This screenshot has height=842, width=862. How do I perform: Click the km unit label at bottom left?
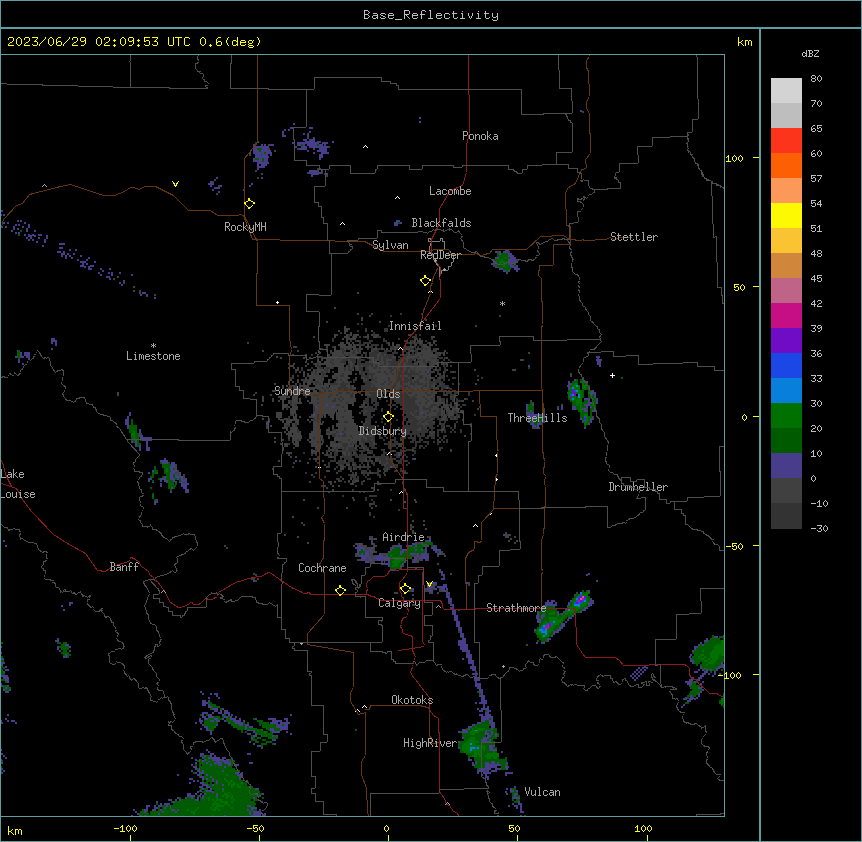coord(15,831)
